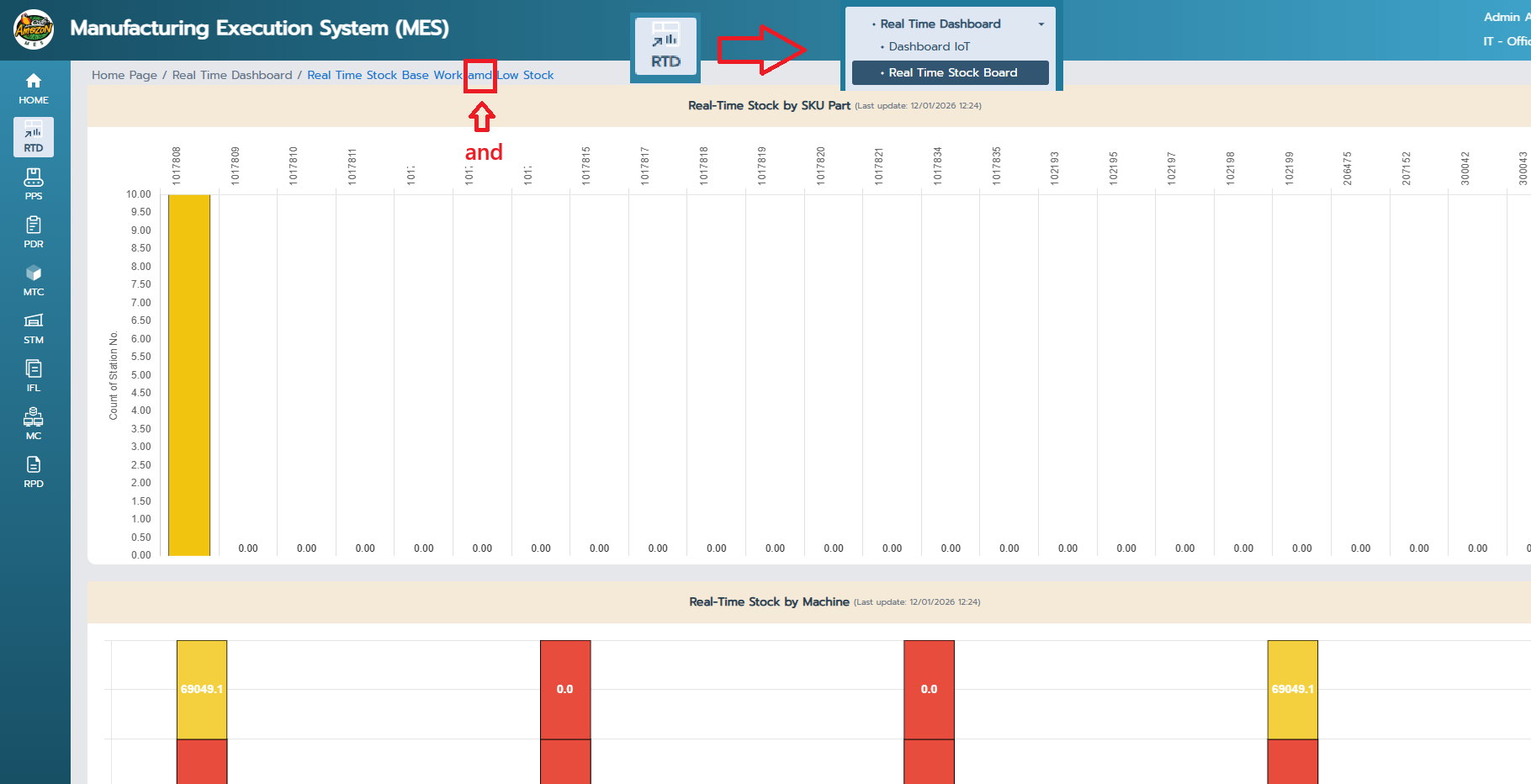Collapse the Real Time Dashboard dropdown arrow
The image size is (1531, 784).
(1041, 24)
